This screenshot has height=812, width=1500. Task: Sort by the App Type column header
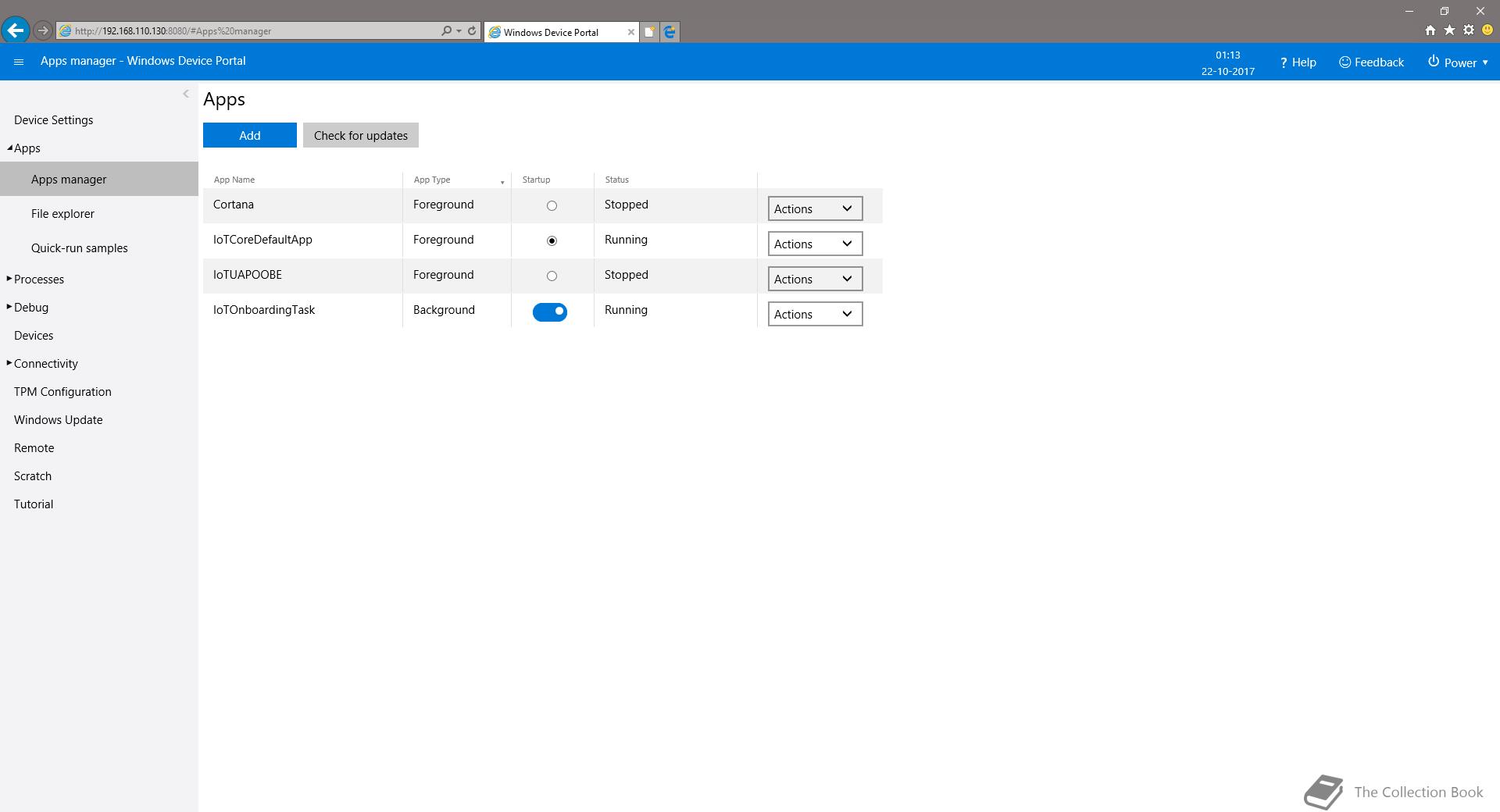point(432,180)
